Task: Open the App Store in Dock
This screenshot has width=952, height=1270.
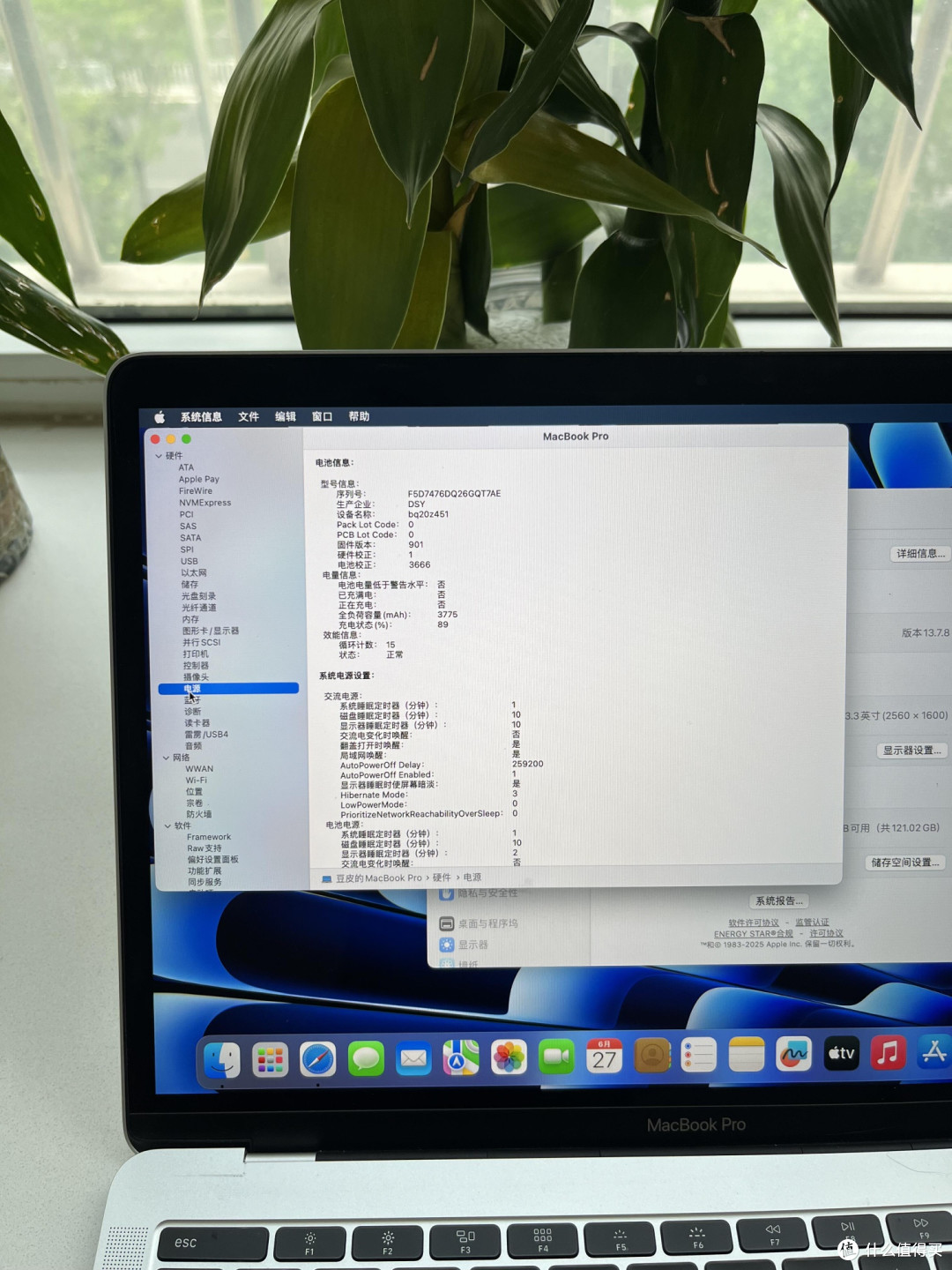Action: [934, 1050]
